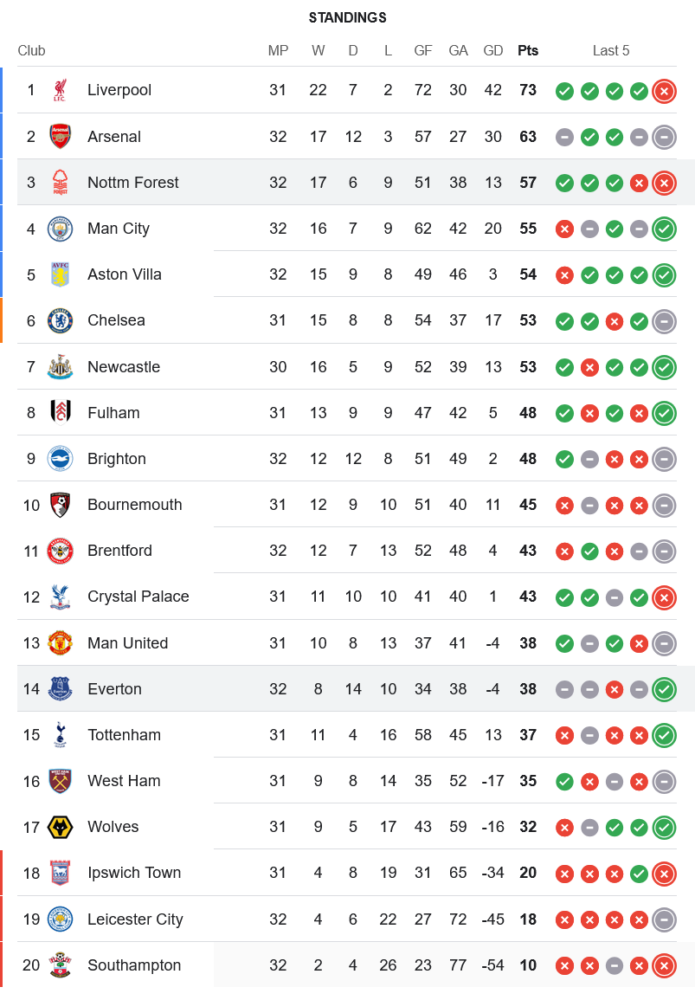Click the Liverpool club crest icon
The height and width of the screenshot is (1000, 695).
(x=60, y=90)
